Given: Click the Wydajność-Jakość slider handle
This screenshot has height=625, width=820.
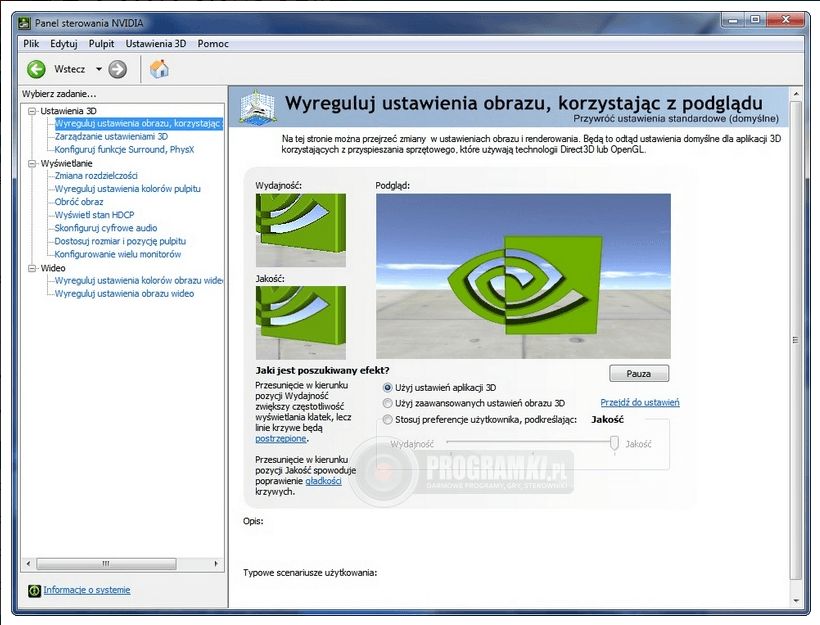Looking at the screenshot, I should pyautogui.click(x=614, y=443).
